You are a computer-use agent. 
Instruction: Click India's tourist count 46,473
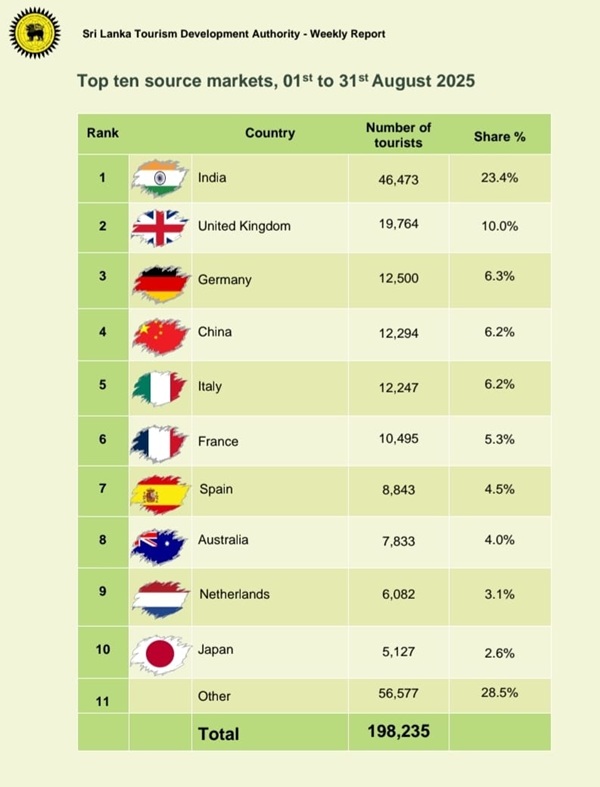(398, 179)
